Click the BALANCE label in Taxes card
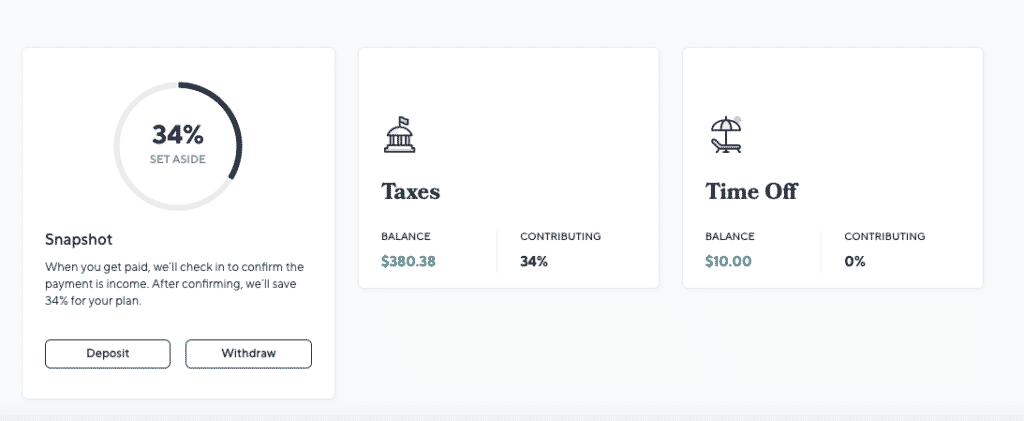The height and width of the screenshot is (421, 1024). (406, 236)
